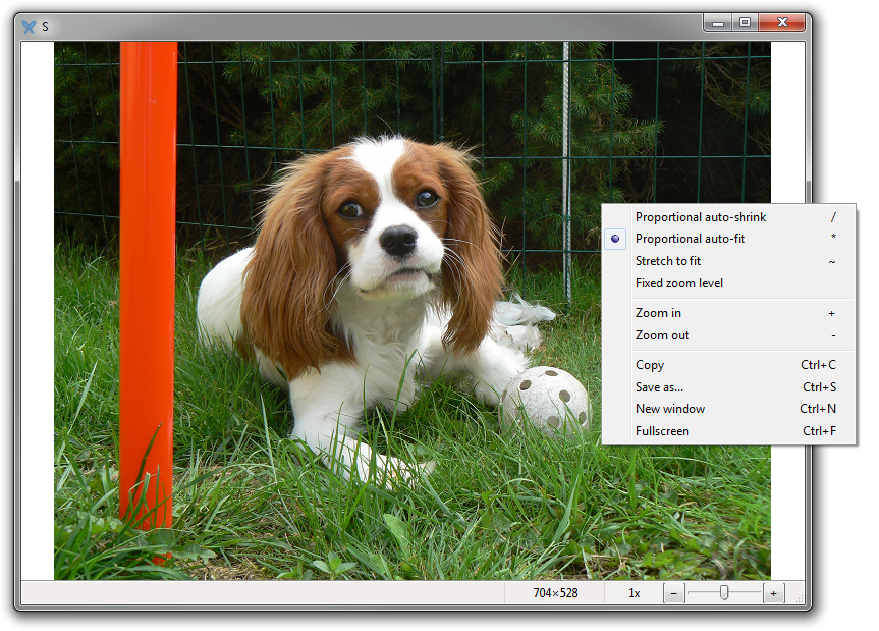This screenshot has height=631, width=879.
Task: Click the zoom slider handle
Action: point(724,593)
